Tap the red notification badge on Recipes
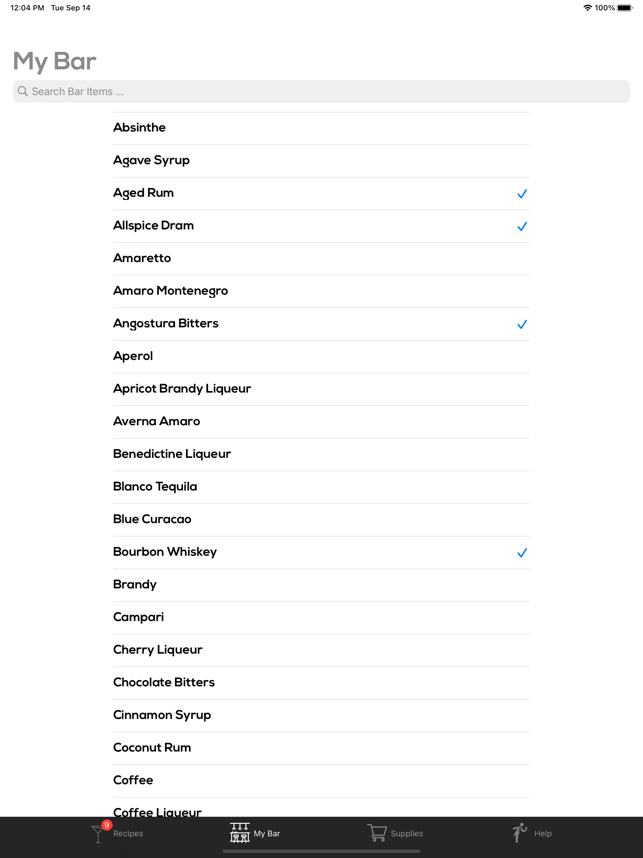 pos(107,825)
